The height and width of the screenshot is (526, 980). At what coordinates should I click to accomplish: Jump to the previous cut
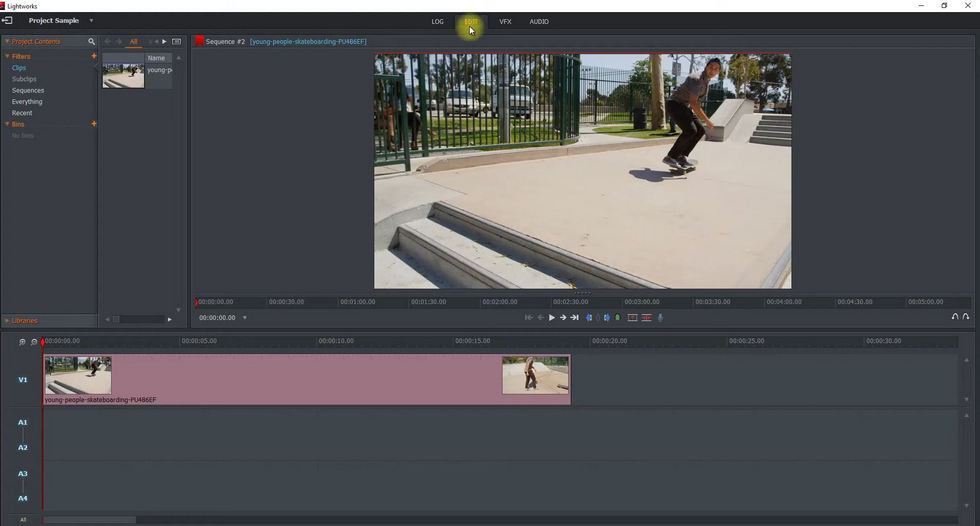[x=529, y=317]
